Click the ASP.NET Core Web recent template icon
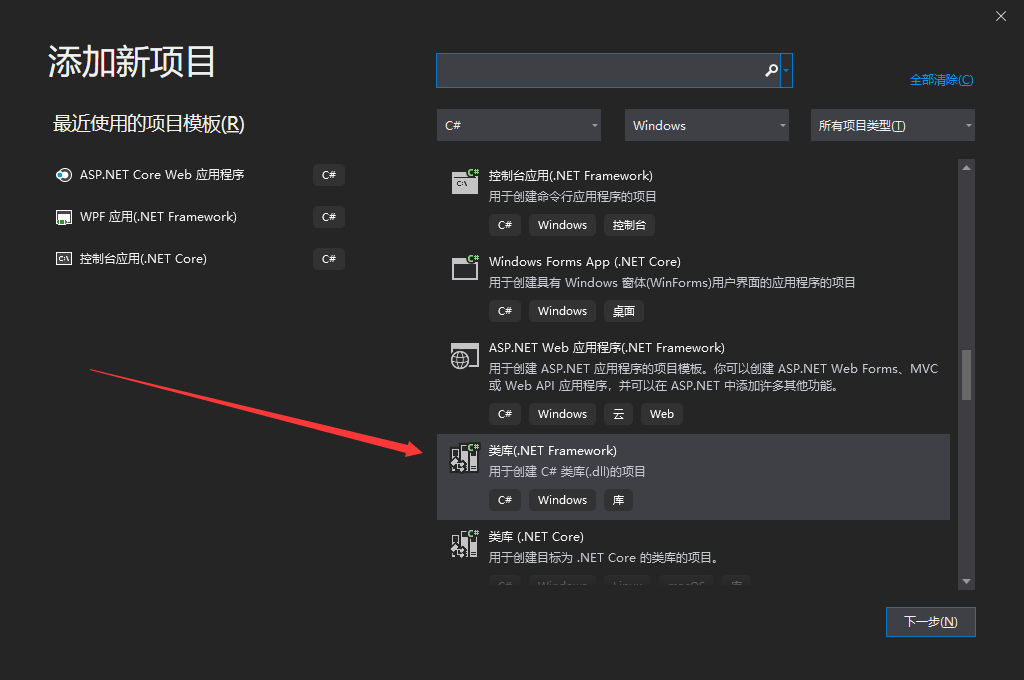Screen dimensions: 1024x680 point(63,175)
